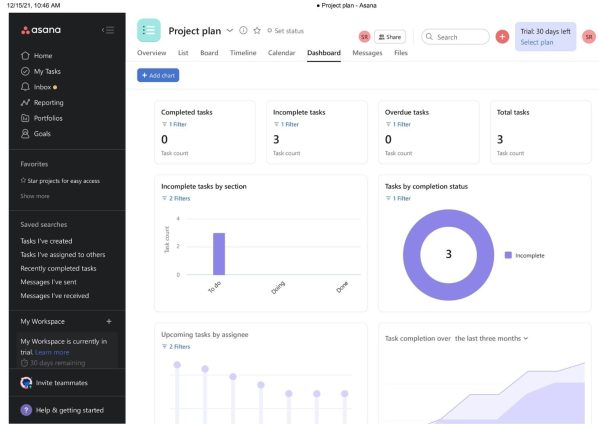
Task: Open Recently completed tasks search
Action: pos(58,269)
